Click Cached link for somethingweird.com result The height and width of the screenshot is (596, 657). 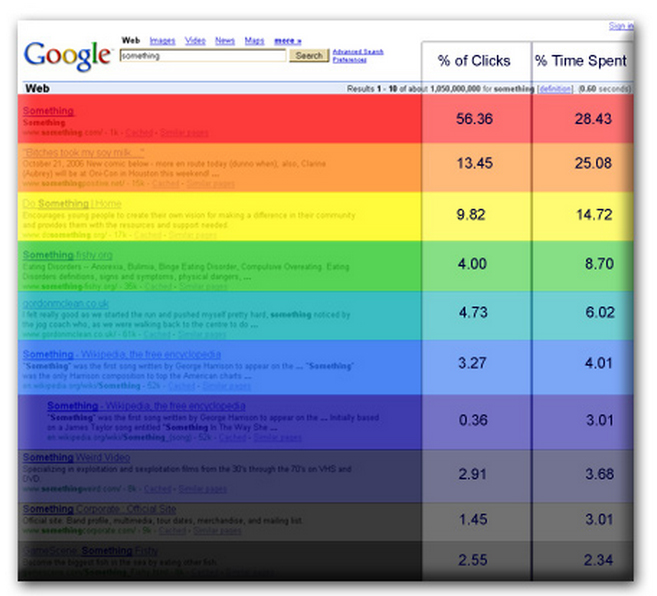click(x=158, y=489)
